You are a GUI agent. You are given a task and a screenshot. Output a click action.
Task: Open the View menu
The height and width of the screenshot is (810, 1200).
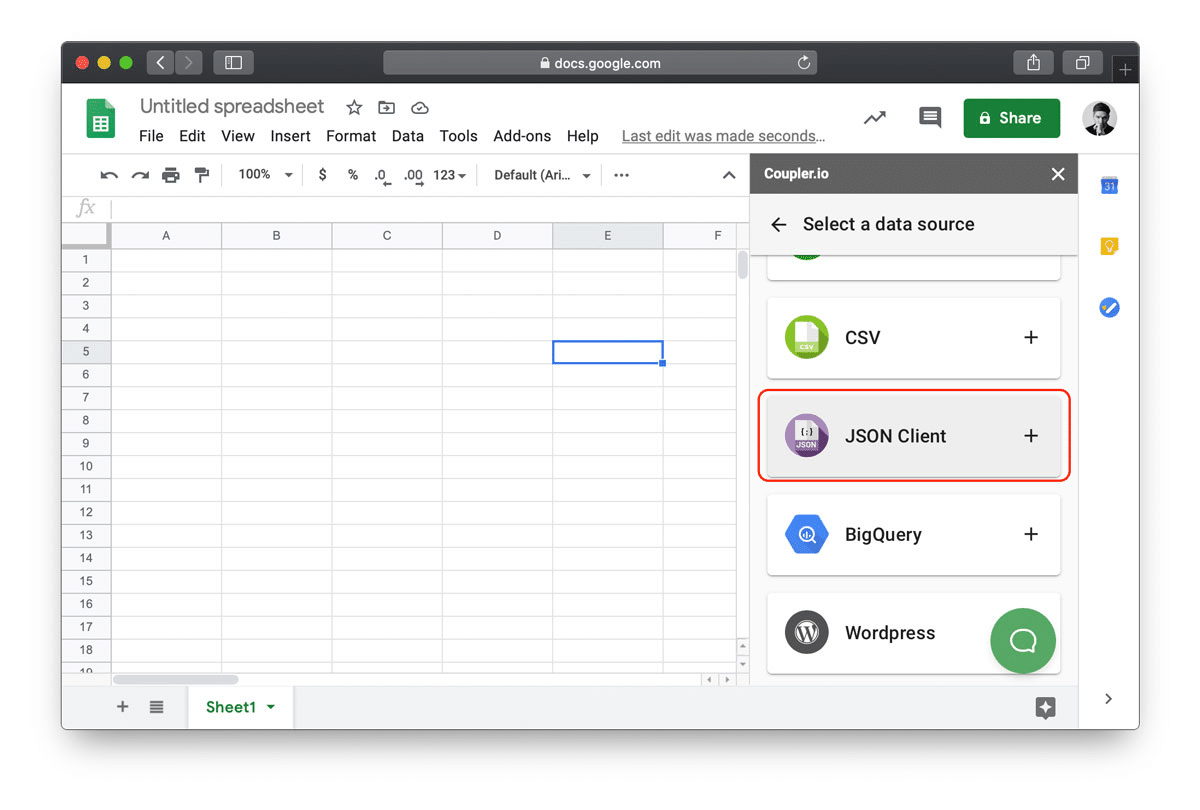[238, 136]
